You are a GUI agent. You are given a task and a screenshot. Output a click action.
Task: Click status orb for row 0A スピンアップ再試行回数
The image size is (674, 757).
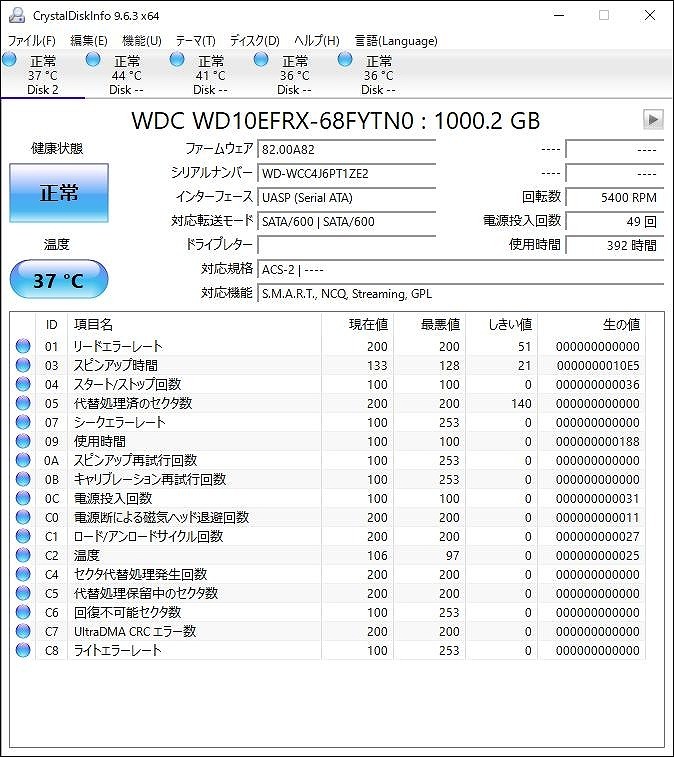23,460
